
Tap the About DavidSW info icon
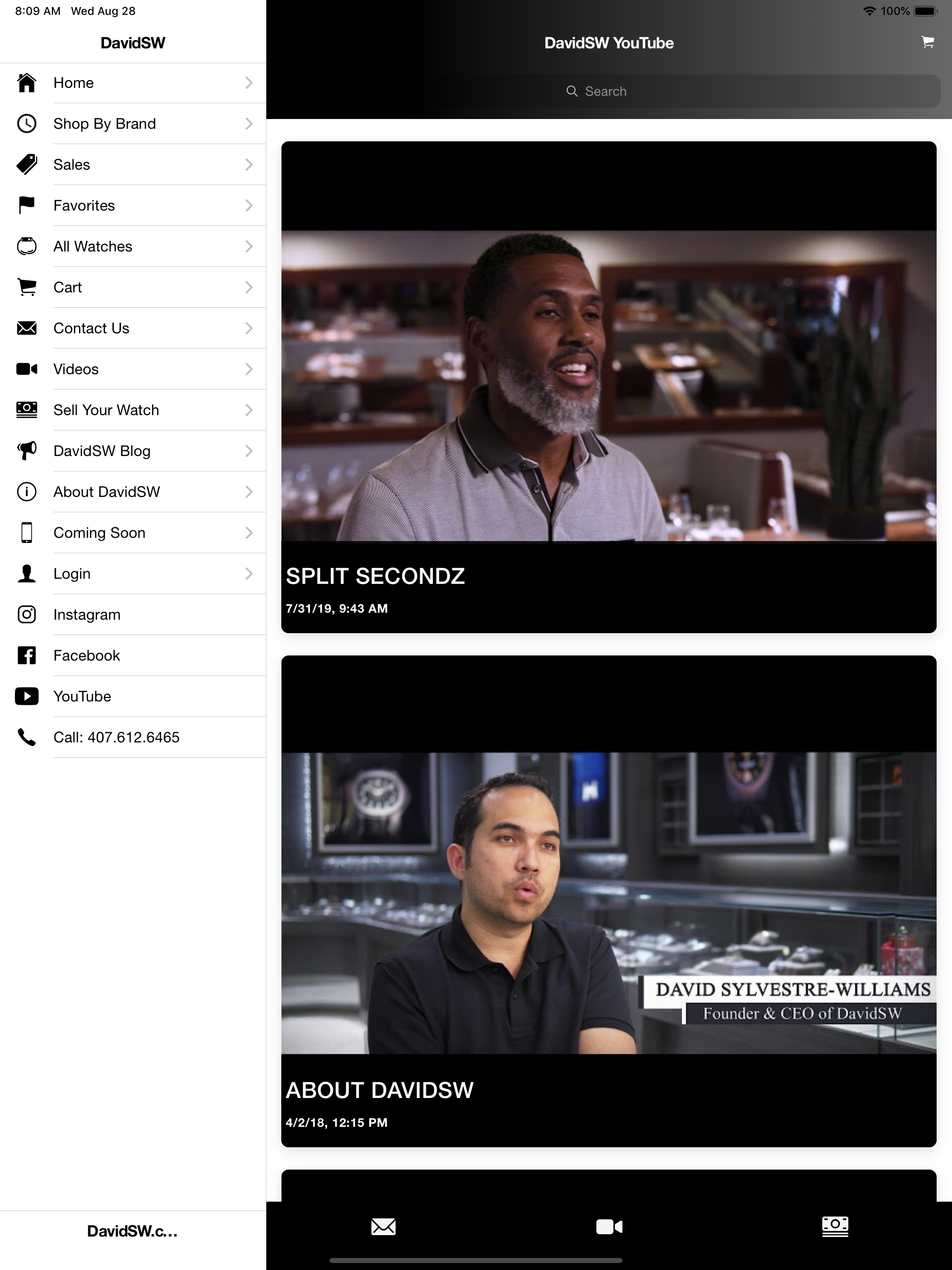coord(26,491)
